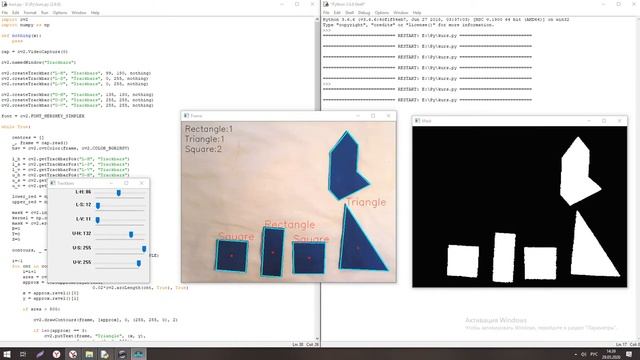Click the 'Rectangle:1' text in Frame window

[209, 129]
